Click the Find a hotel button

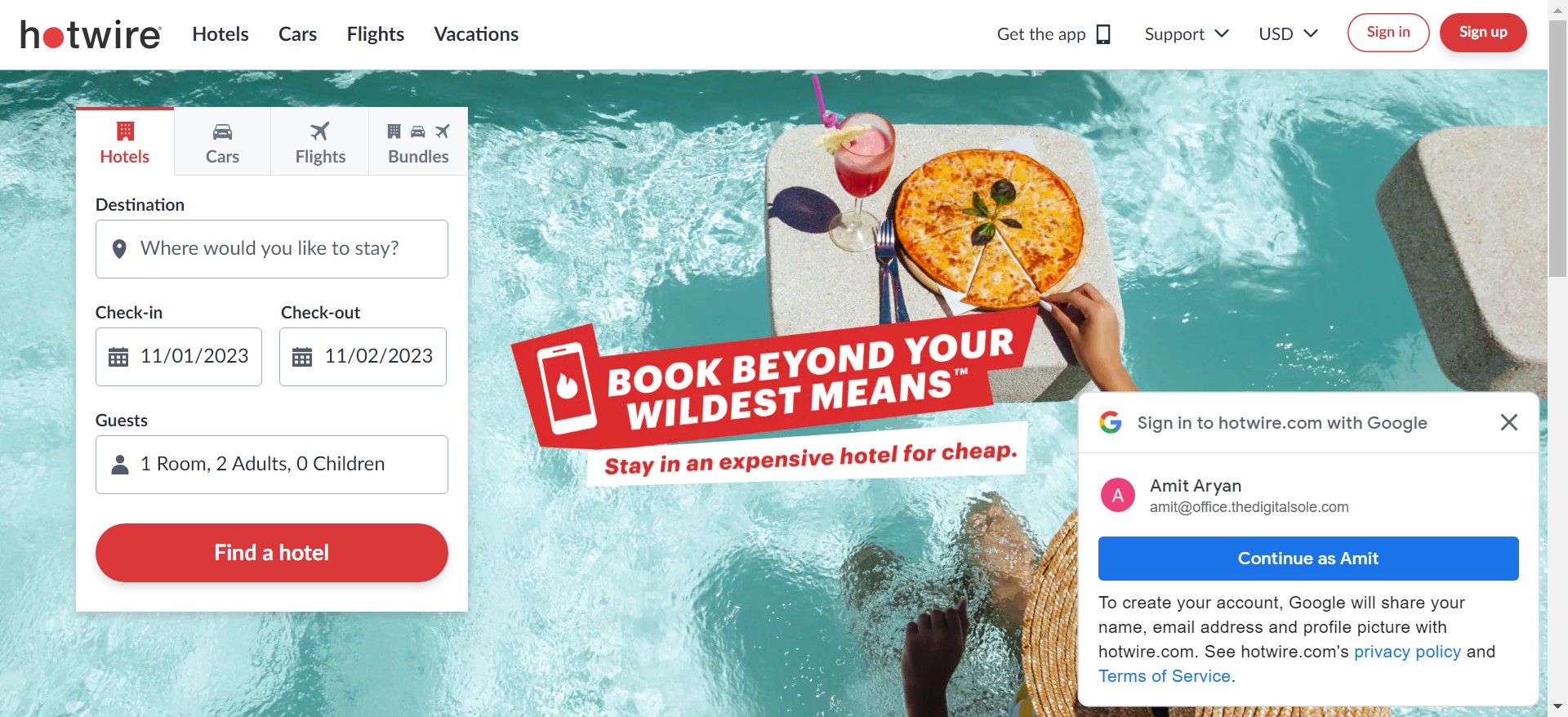[x=272, y=553]
